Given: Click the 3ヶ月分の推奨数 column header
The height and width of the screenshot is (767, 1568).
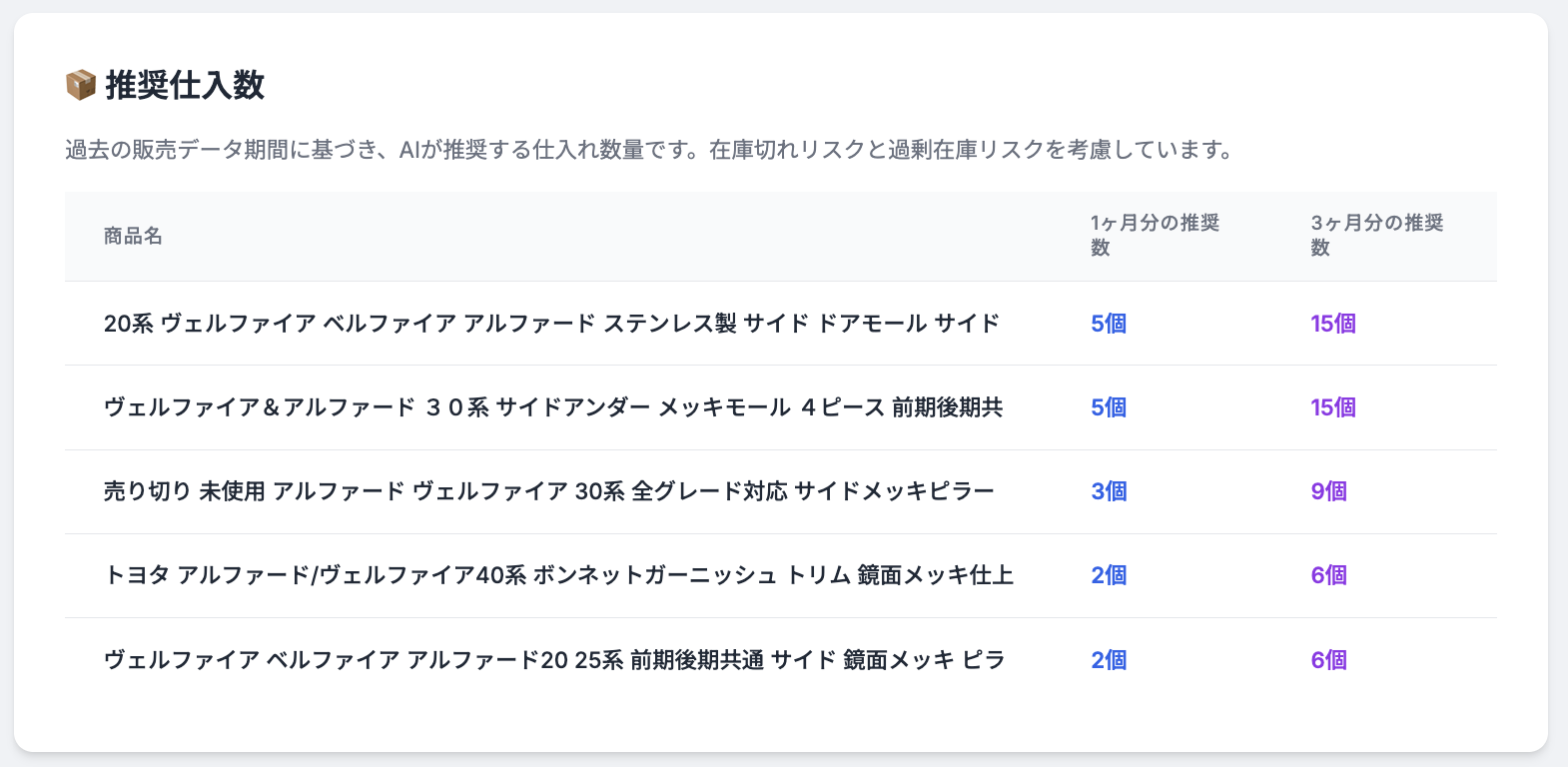Looking at the screenshot, I should point(1376,236).
